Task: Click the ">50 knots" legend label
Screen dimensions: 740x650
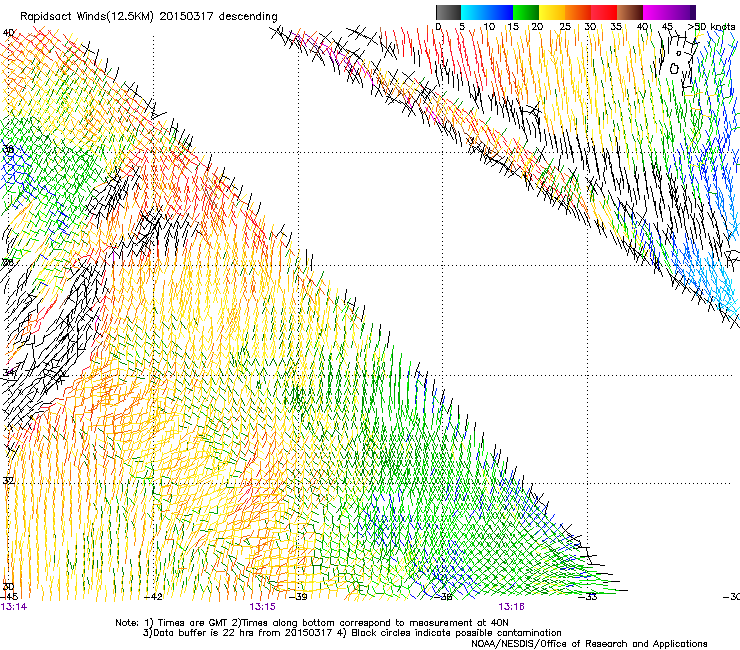Action: (x=711, y=27)
